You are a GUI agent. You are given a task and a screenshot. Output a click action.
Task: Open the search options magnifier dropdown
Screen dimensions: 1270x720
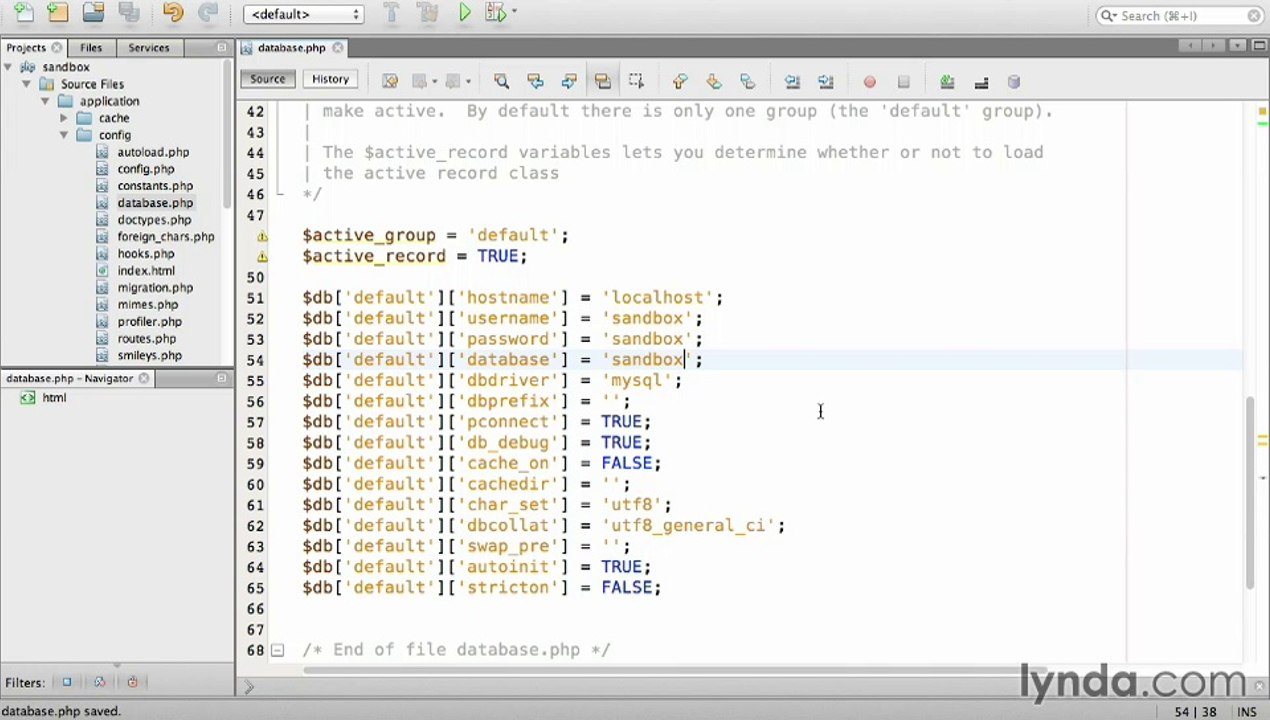[x=1108, y=15]
